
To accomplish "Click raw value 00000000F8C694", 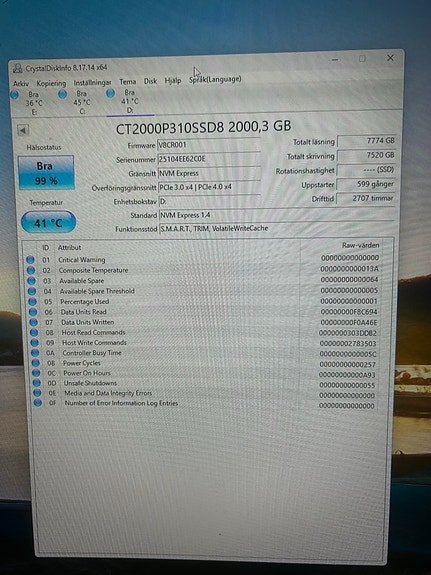I will click(349, 312).
